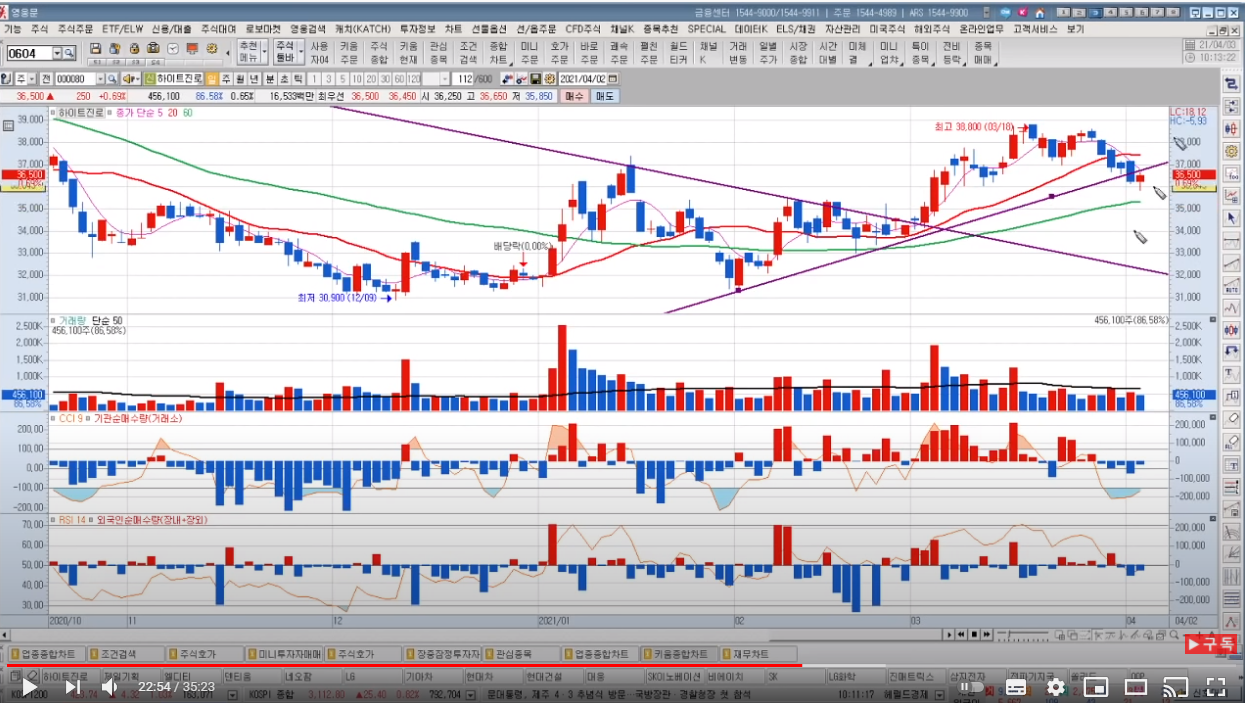Click the save disk icon in top toolbar

(x=95, y=49)
